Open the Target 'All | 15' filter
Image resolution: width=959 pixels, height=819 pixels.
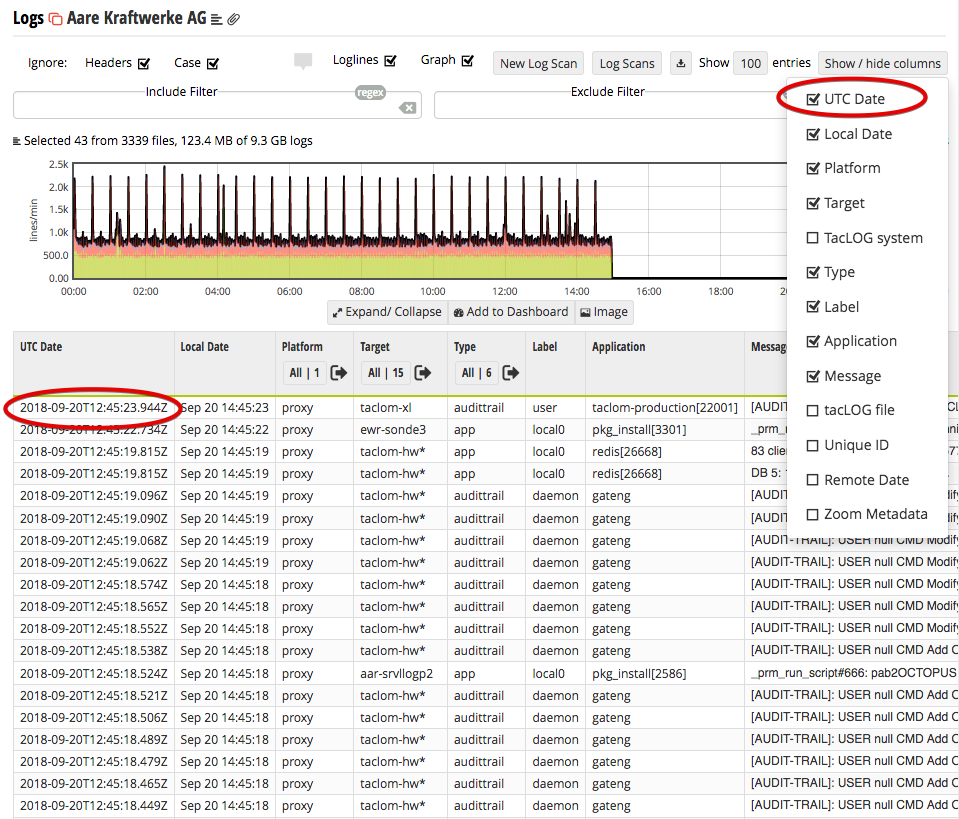(385, 372)
